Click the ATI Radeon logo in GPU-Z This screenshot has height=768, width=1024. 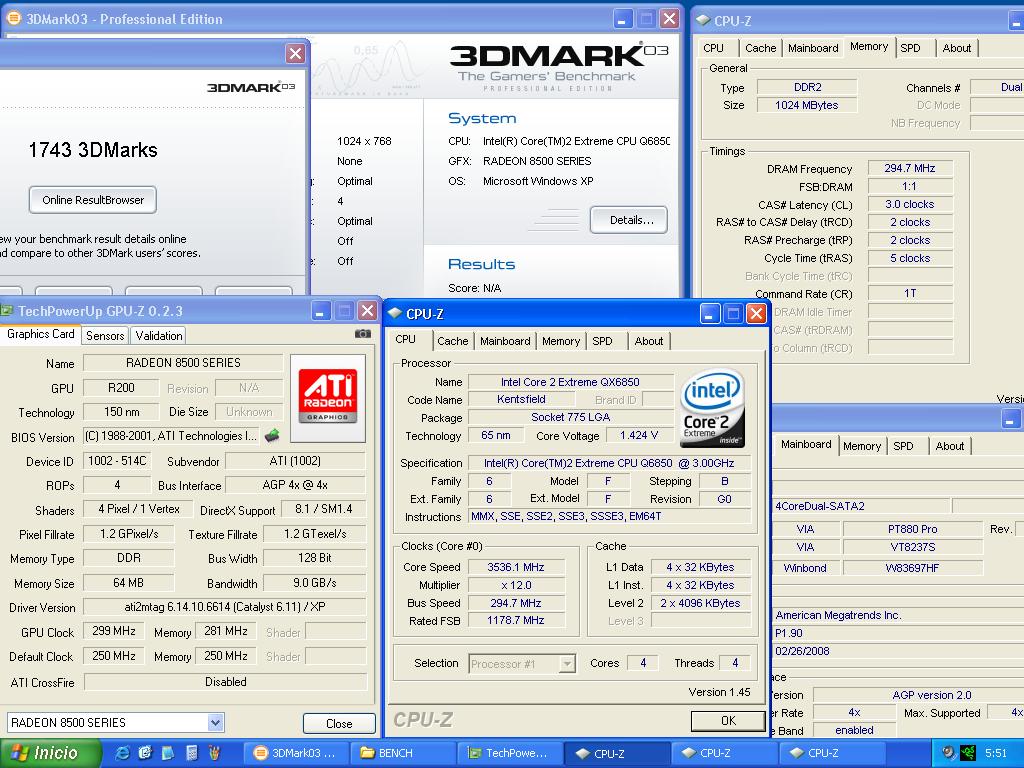click(328, 398)
